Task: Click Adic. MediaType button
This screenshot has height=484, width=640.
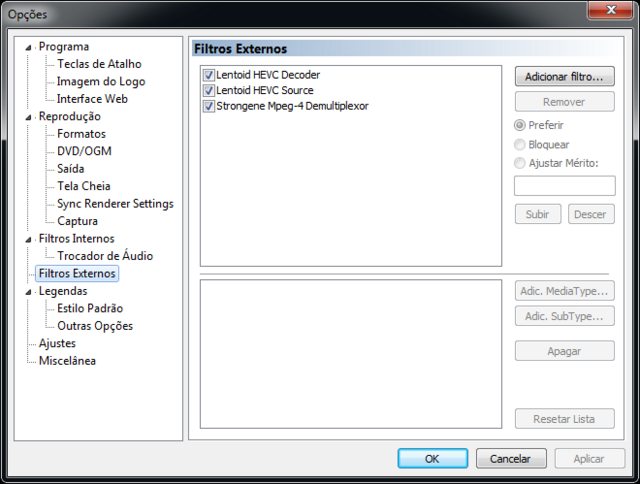Action: pos(564,291)
